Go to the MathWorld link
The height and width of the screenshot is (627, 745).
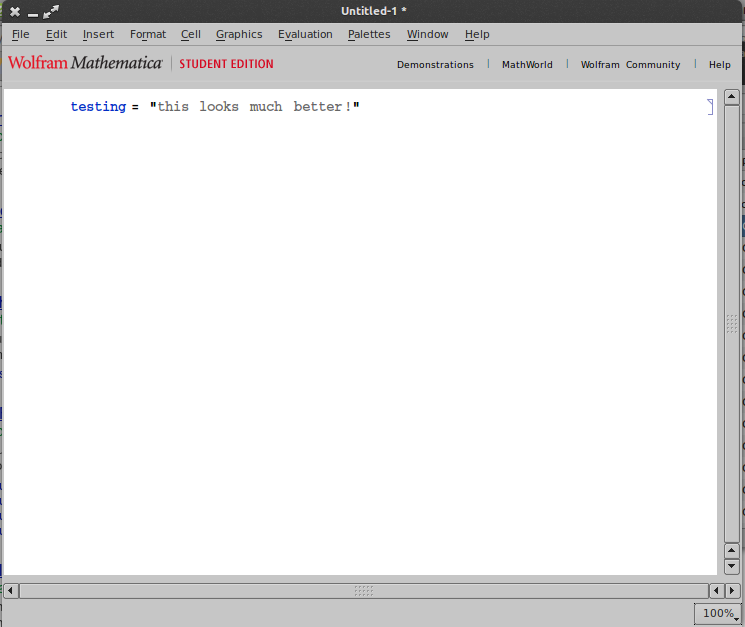pos(527,65)
